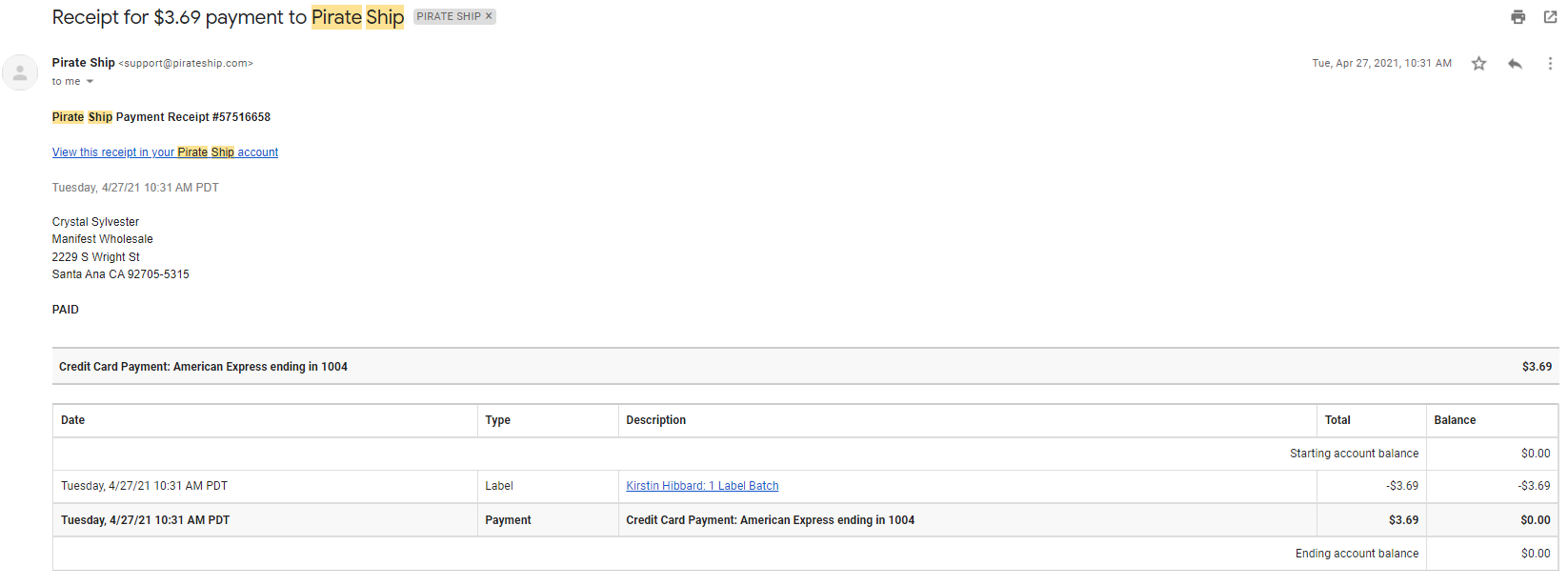Reply using the arrow icon

pyautogui.click(x=1515, y=64)
